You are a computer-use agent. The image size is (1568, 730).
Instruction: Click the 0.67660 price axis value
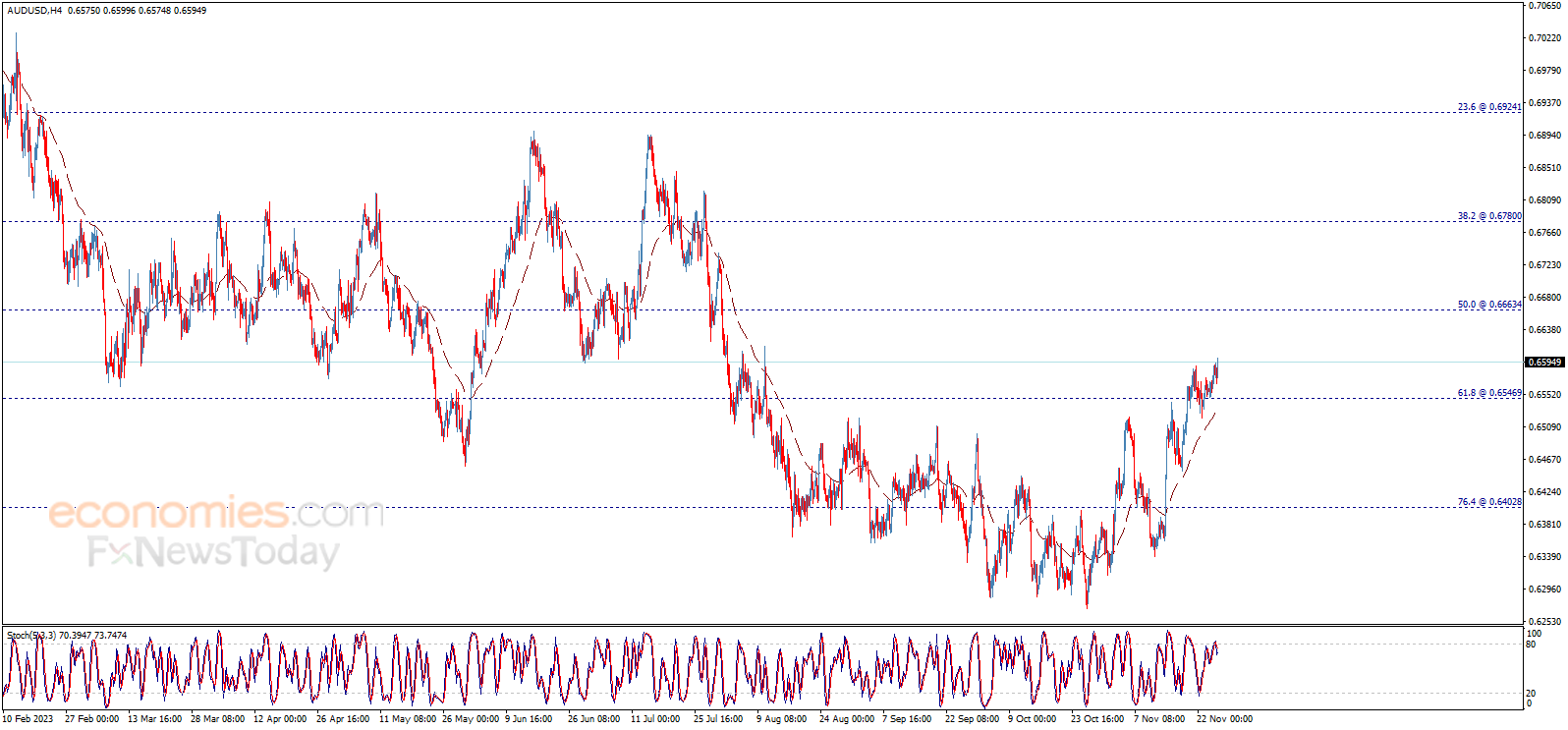[1545, 233]
